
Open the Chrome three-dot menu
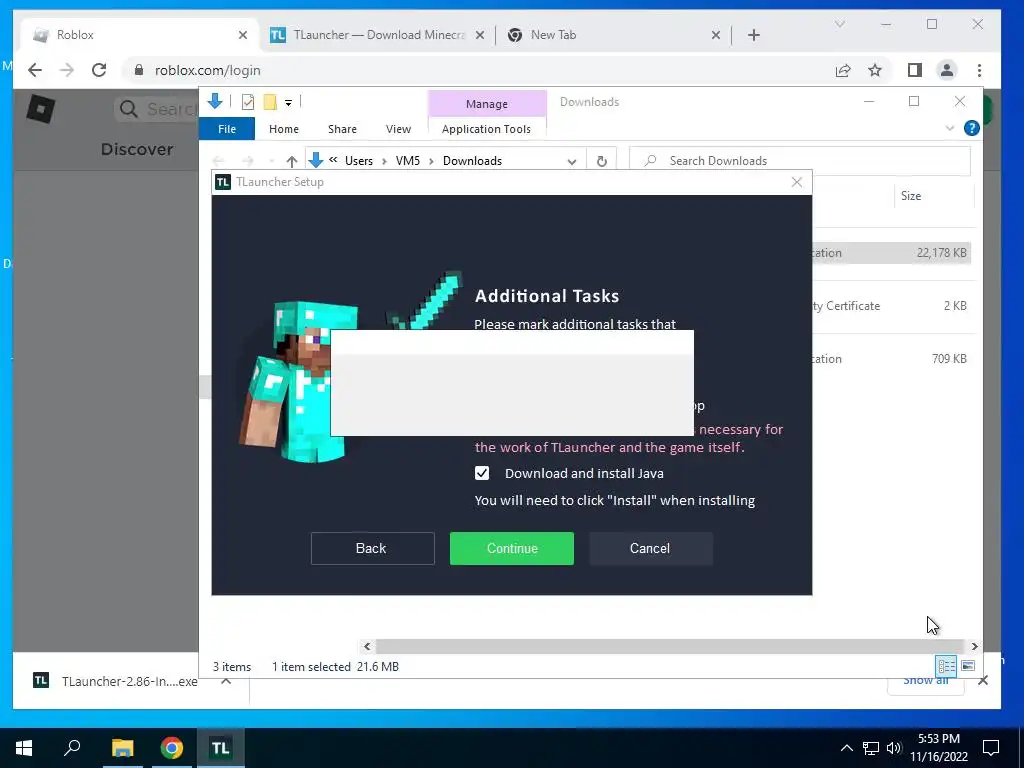(x=979, y=70)
